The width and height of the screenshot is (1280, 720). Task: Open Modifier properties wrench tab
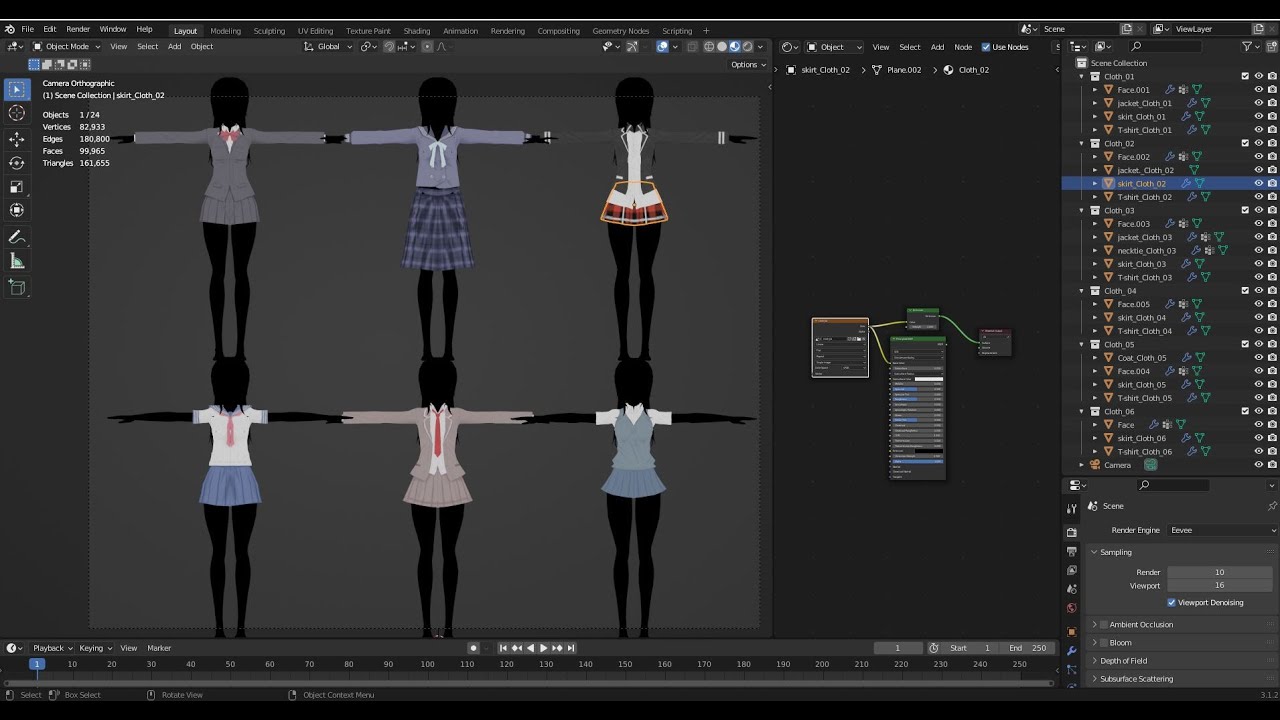click(x=1072, y=651)
